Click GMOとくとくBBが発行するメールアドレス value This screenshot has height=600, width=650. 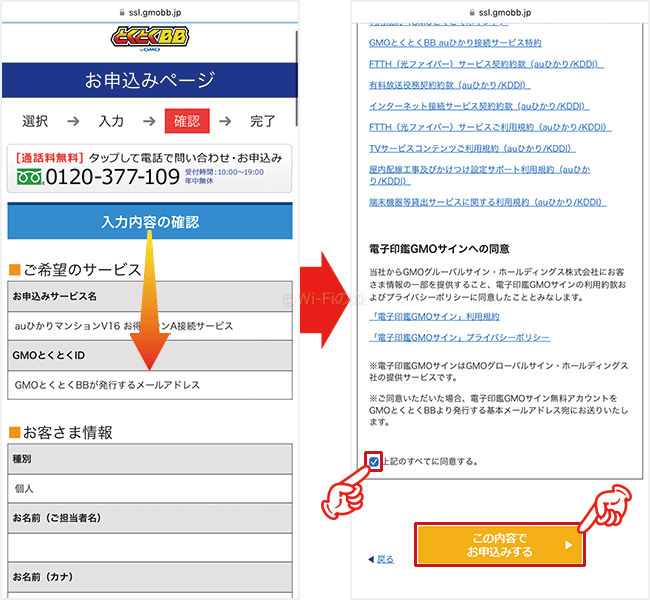[150, 385]
